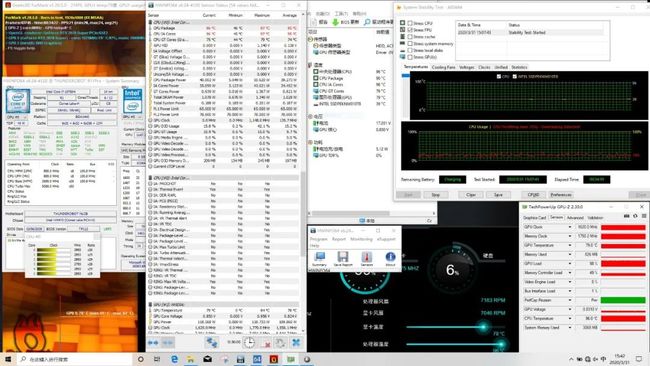650x366 pixels.
Task: Open CPU Temperature dropdown in GPU-Z
Action: [570, 318]
